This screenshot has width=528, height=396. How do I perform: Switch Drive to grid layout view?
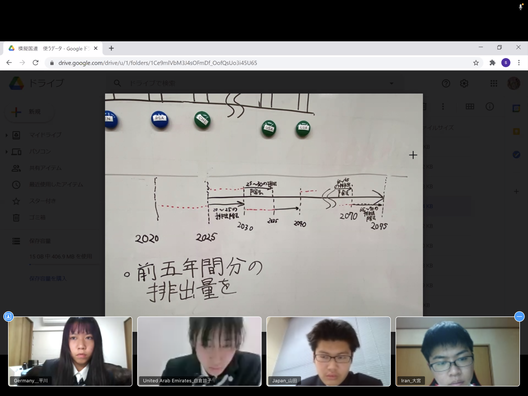(470, 106)
